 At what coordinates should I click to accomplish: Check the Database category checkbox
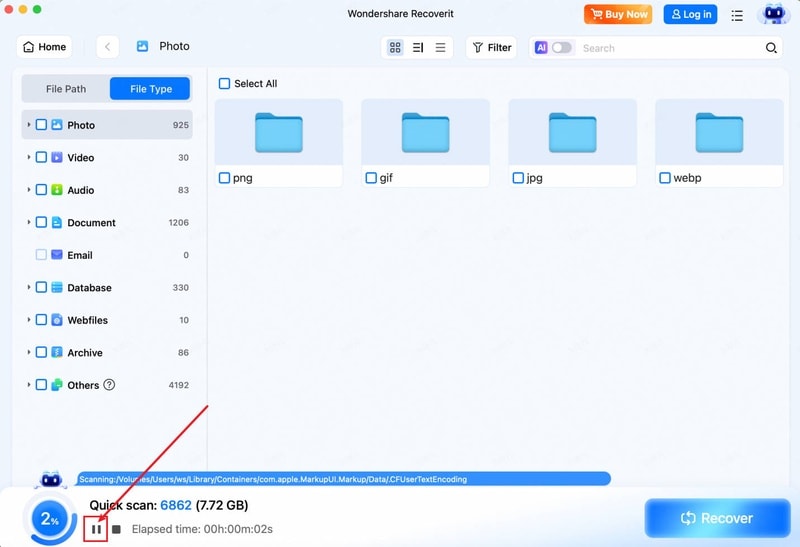(x=41, y=287)
